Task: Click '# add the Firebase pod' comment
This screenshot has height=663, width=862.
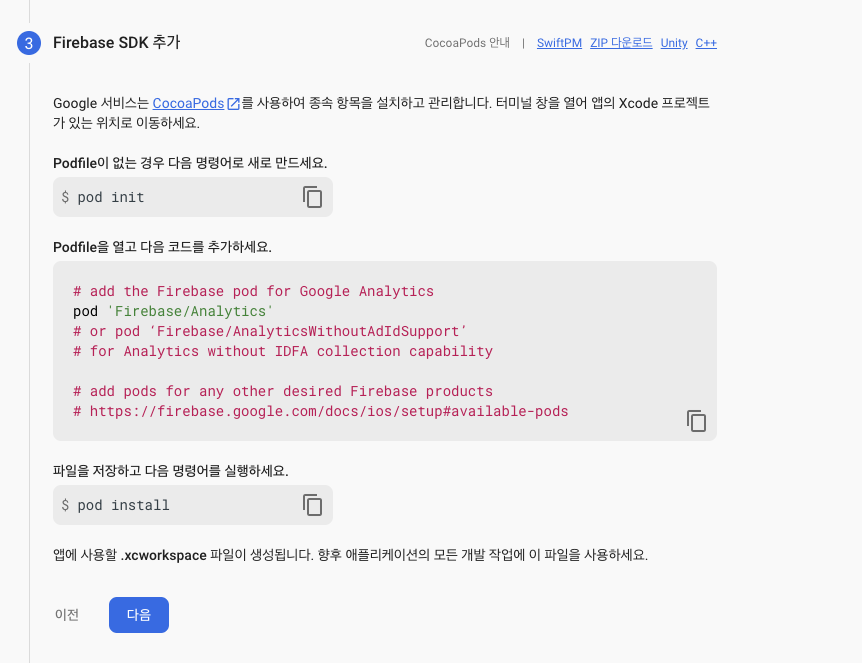Action: [253, 291]
